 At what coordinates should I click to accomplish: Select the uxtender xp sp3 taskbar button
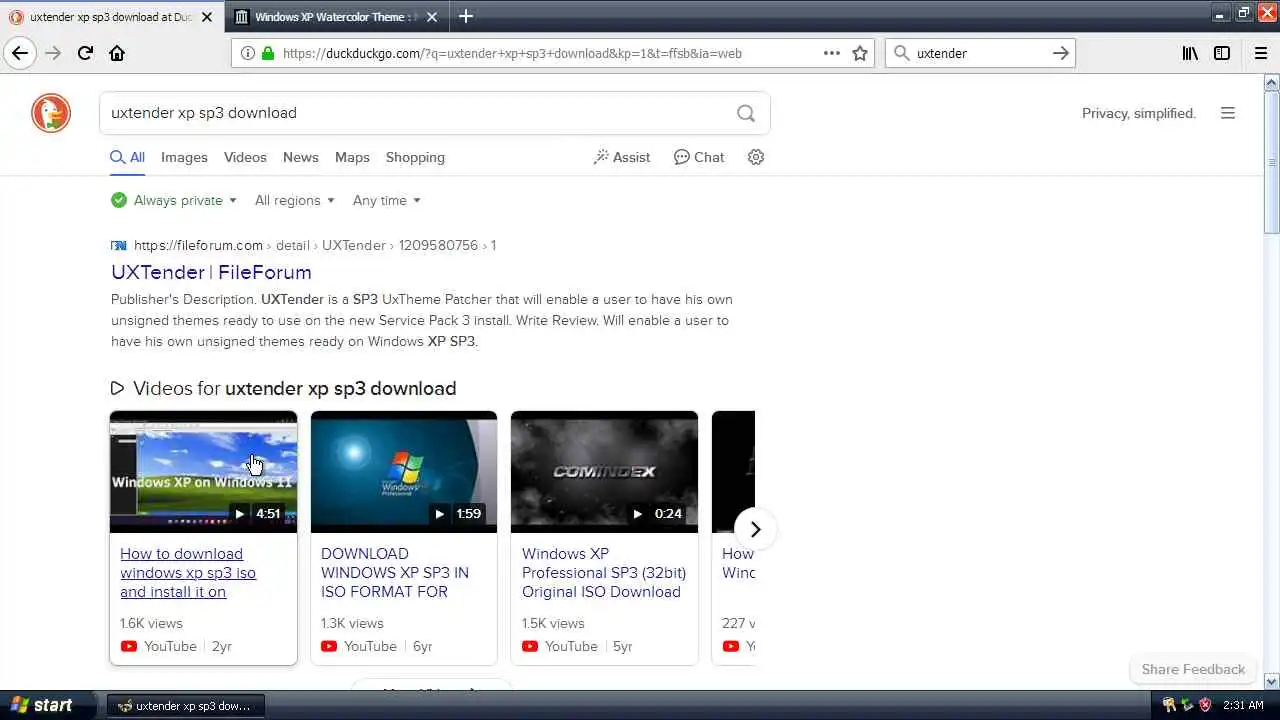click(185, 705)
